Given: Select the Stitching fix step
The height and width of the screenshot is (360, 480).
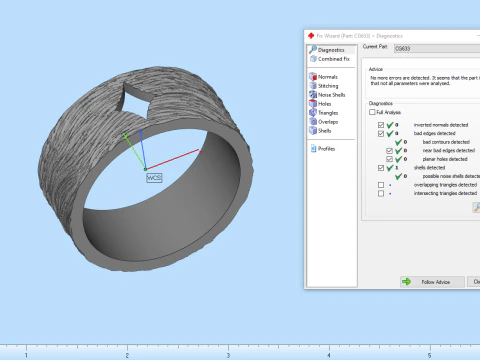Looking at the screenshot, I should coord(324,86).
